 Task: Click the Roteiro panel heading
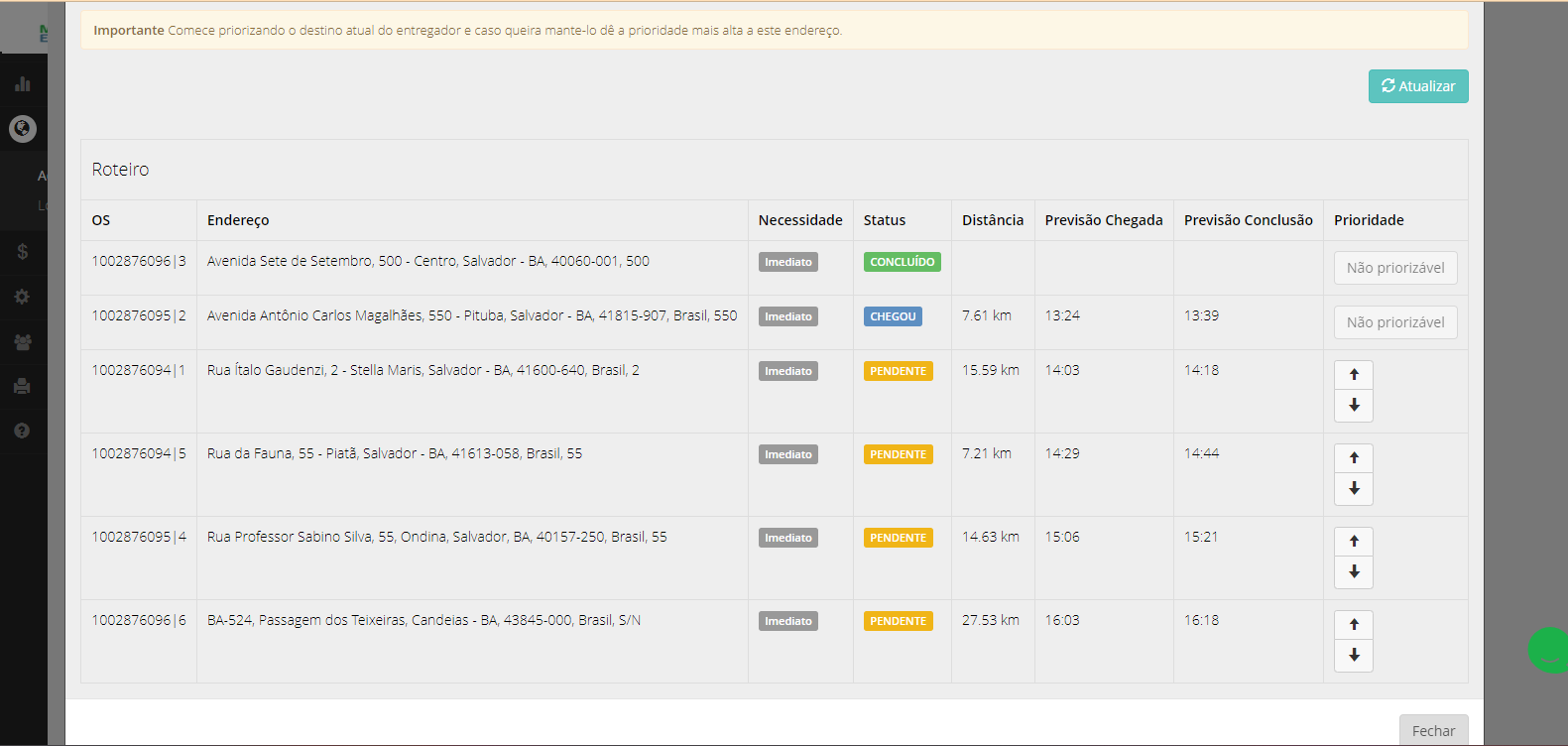click(x=120, y=170)
